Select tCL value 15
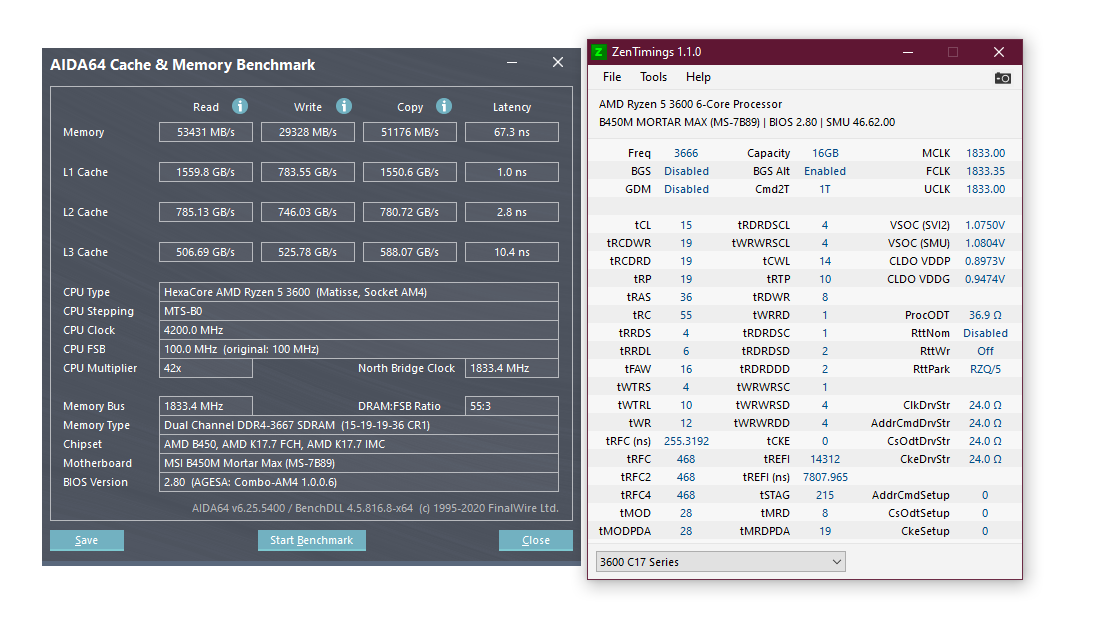The width and height of the screenshot is (1106, 629). click(x=686, y=225)
